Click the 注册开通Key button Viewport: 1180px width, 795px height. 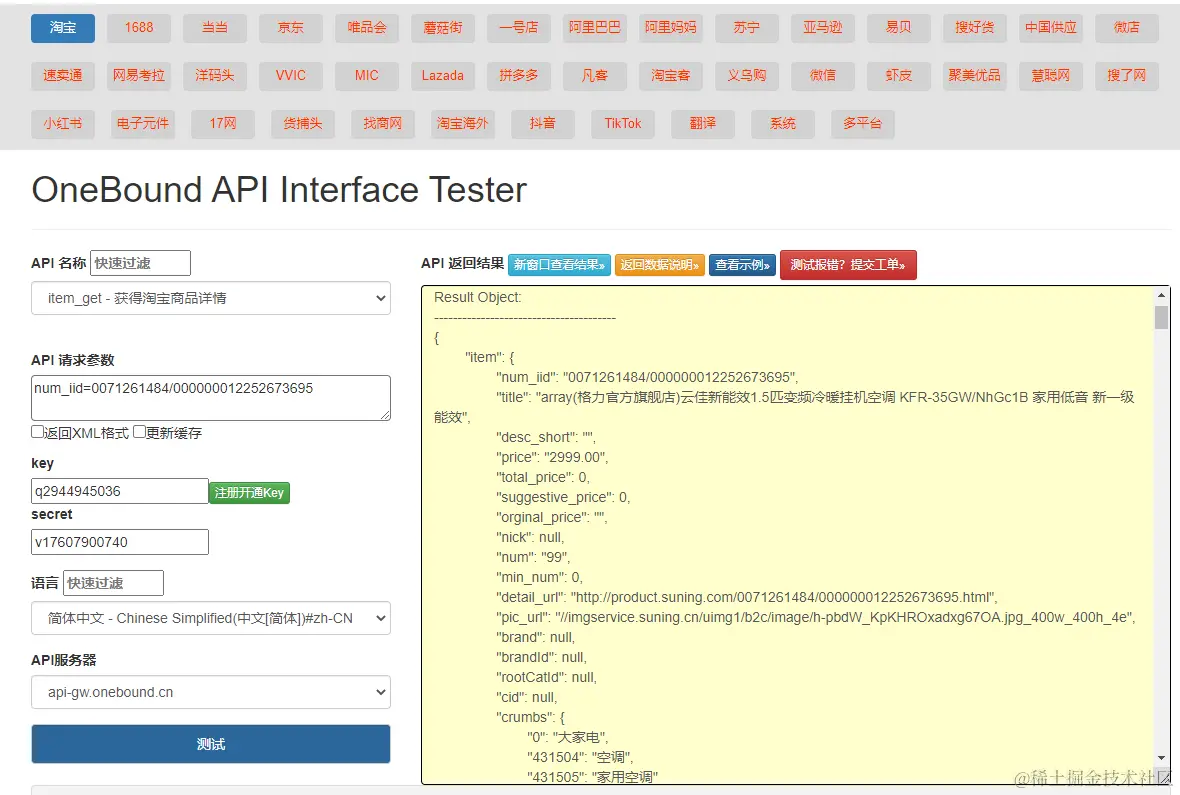[249, 492]
